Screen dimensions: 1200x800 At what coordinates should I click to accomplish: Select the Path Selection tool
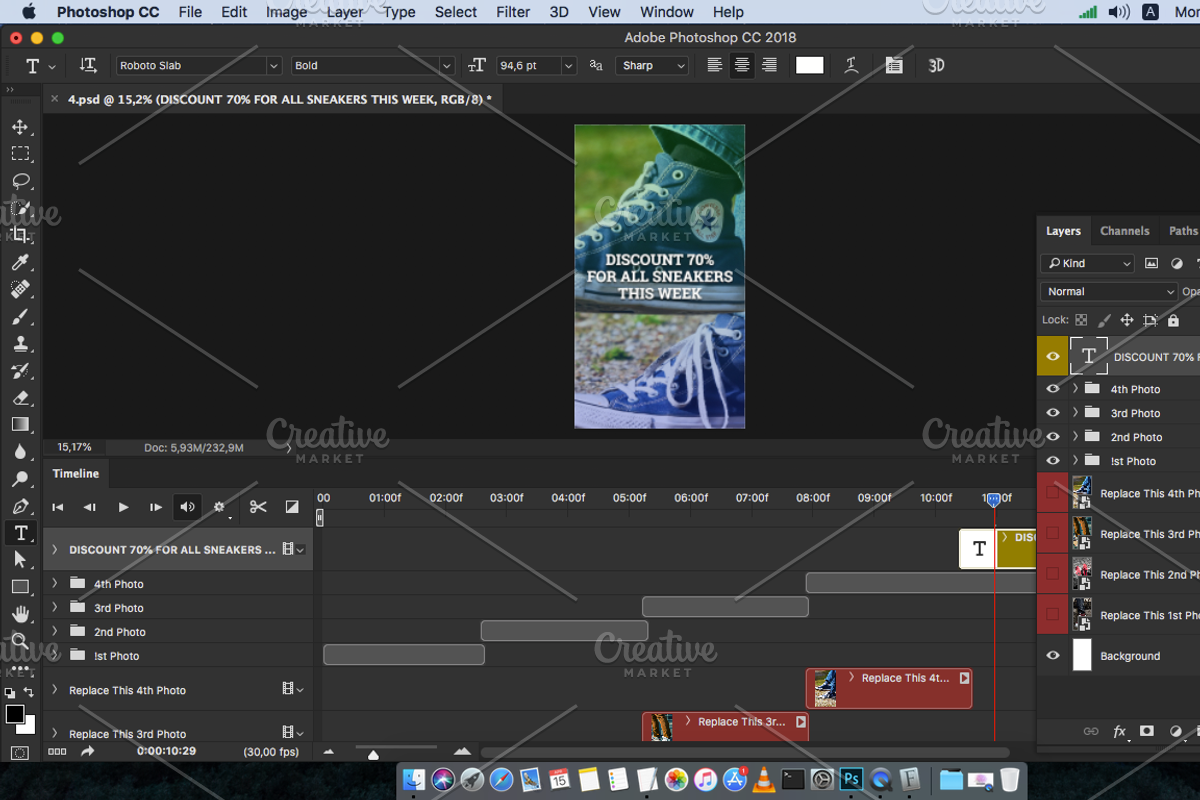click(x=20, y=560)
